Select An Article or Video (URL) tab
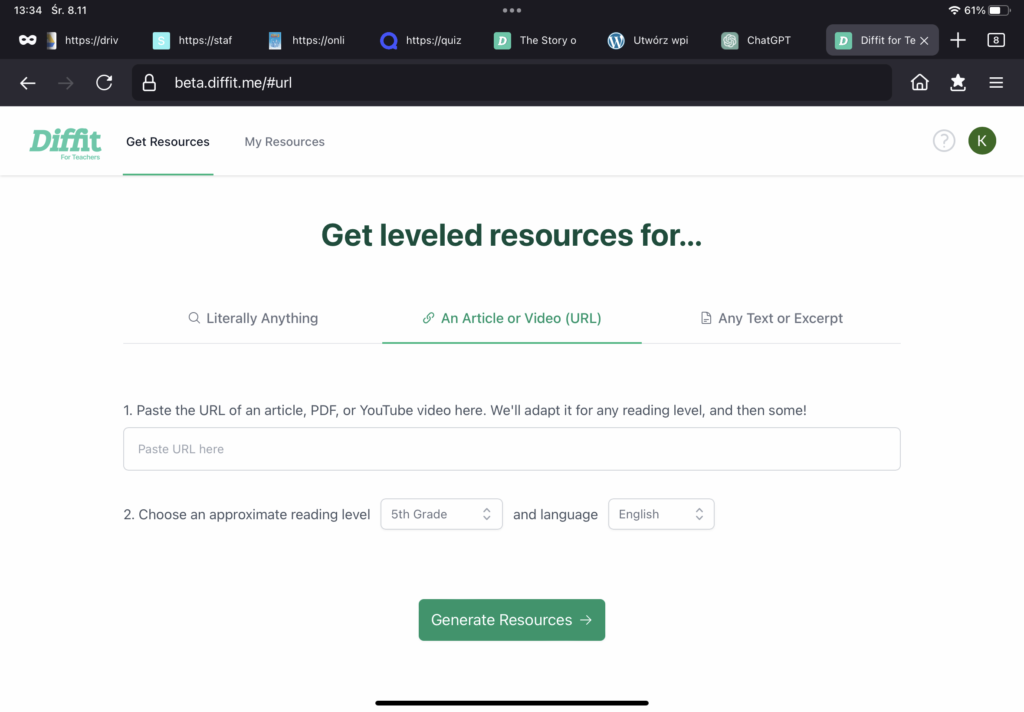The image size is (1024, 712). pos(511,318)
